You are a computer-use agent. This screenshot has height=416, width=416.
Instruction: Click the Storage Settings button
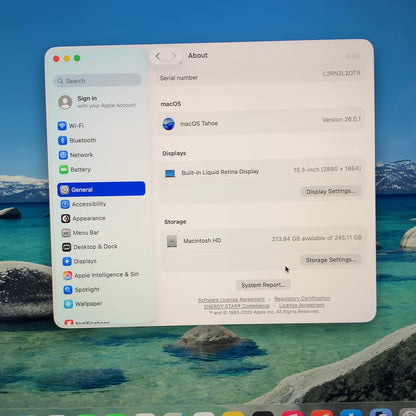[x=331, y=260]
